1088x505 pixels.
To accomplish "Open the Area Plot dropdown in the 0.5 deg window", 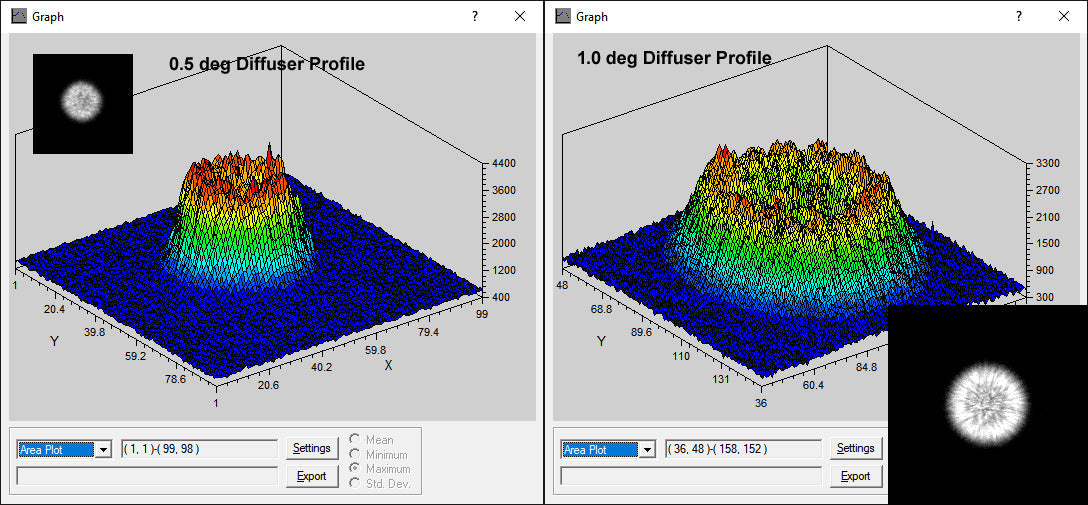I will coord(103,450).
